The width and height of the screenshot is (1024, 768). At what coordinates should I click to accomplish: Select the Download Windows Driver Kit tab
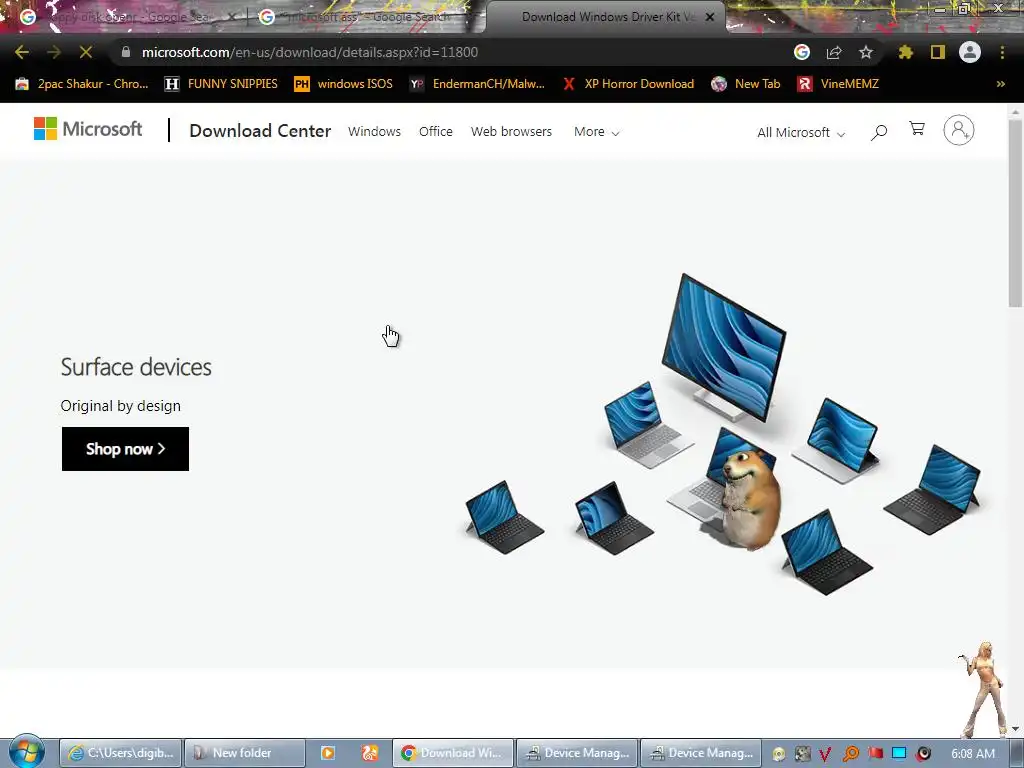coord(604,17)
